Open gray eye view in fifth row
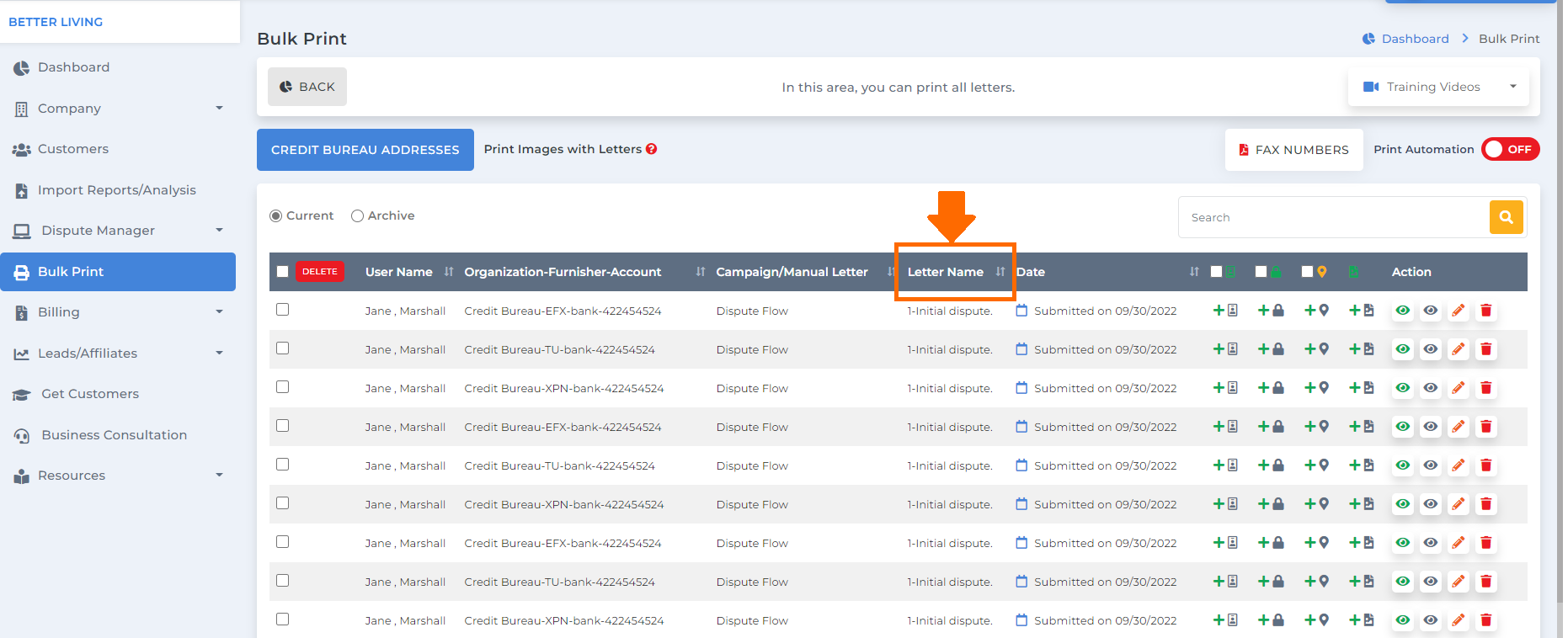Viewport: 1568px width, 638px height. 1431,465
